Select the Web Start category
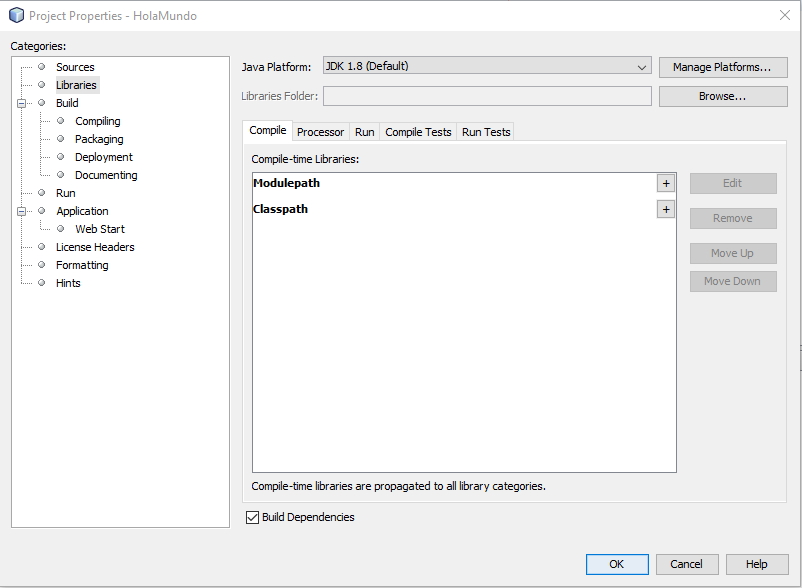 [x=100, y=229]
